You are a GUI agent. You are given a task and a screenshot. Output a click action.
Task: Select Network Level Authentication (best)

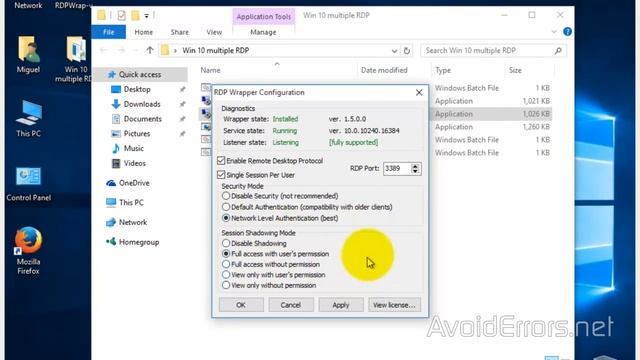pyautogui.click(x=226, y=218)
